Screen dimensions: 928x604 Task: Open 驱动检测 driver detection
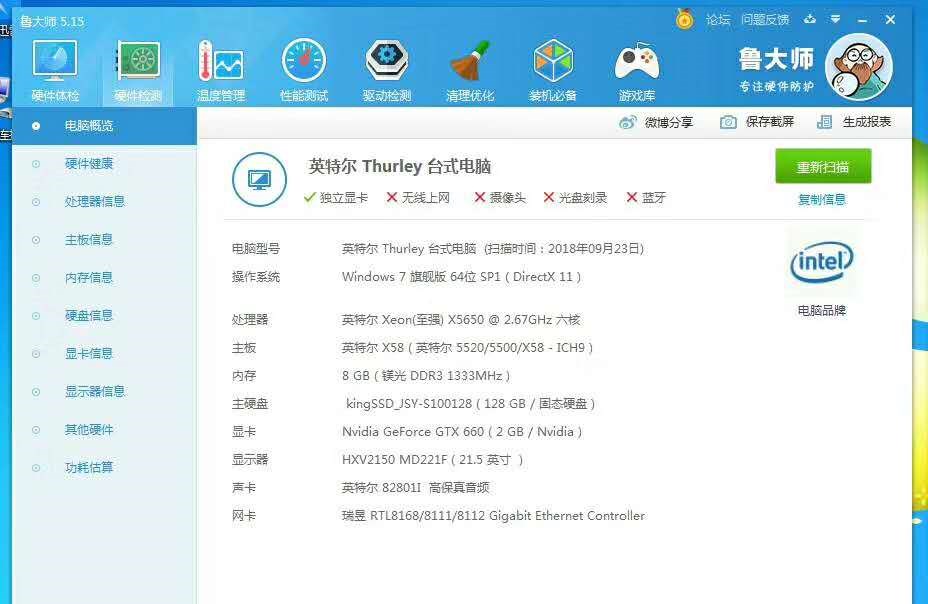click(386, 71)
